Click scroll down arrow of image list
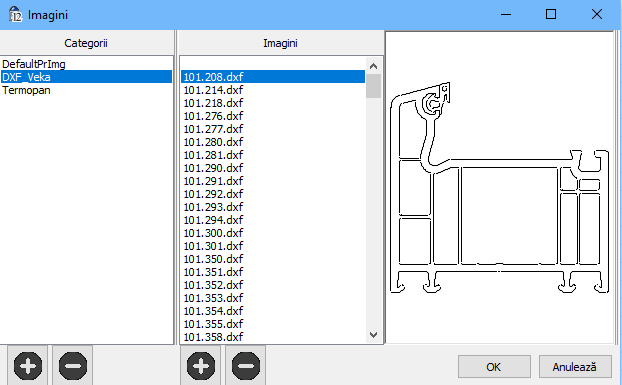Viewport: 622px width, 385px height. [373, 335]
